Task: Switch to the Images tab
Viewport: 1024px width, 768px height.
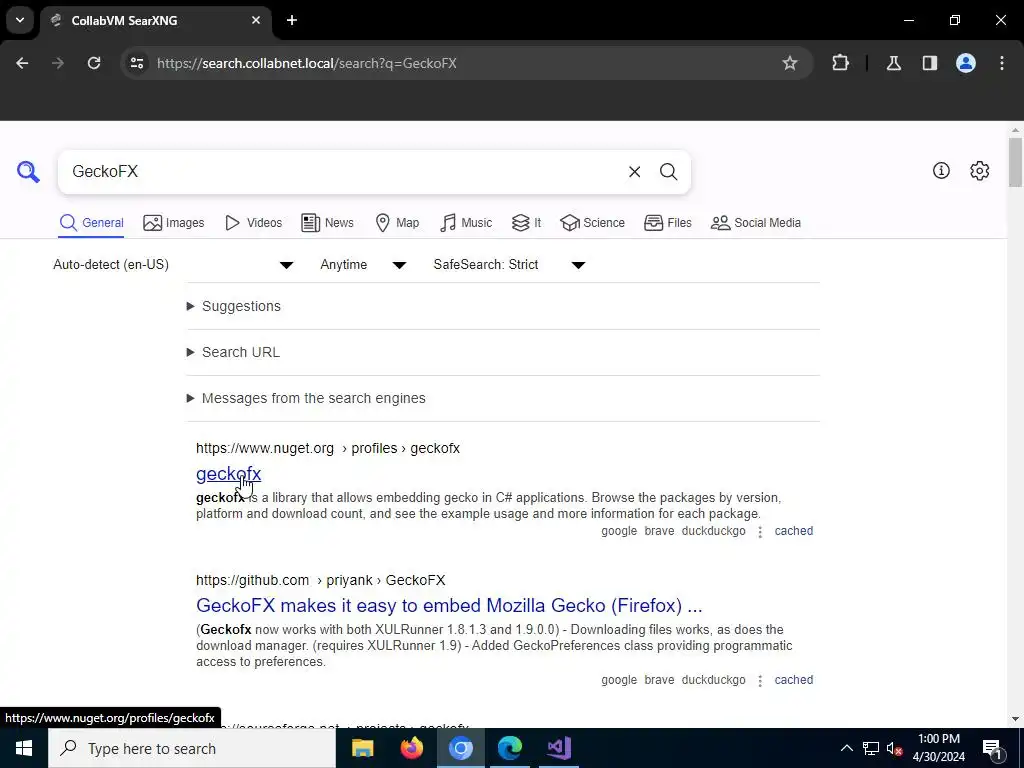Action: [174, 223]
